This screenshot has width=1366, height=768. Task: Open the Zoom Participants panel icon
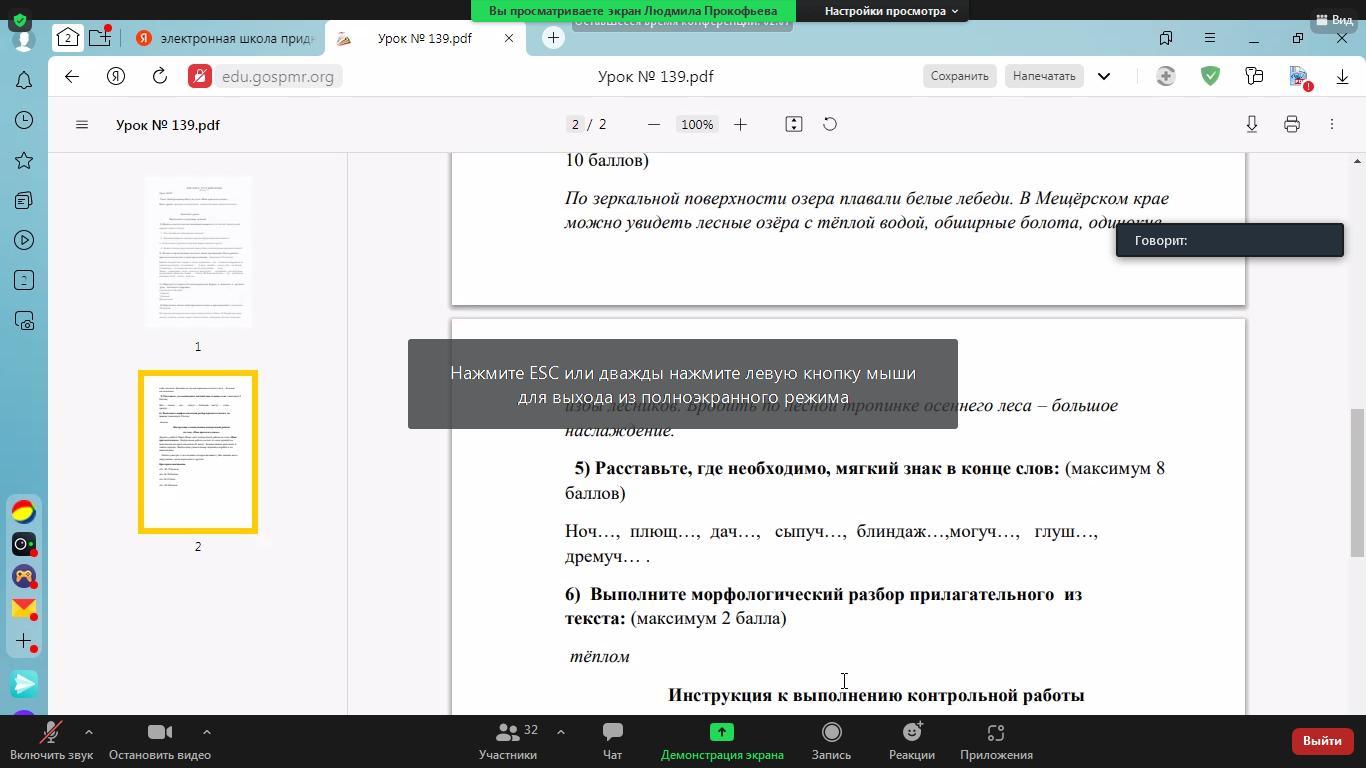508,741
